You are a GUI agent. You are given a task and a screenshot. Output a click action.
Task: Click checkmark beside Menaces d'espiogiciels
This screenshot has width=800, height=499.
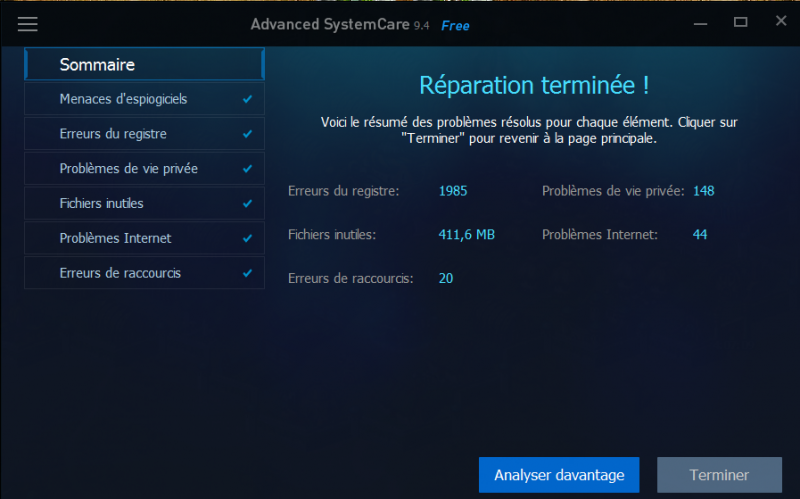click(247, 100)
